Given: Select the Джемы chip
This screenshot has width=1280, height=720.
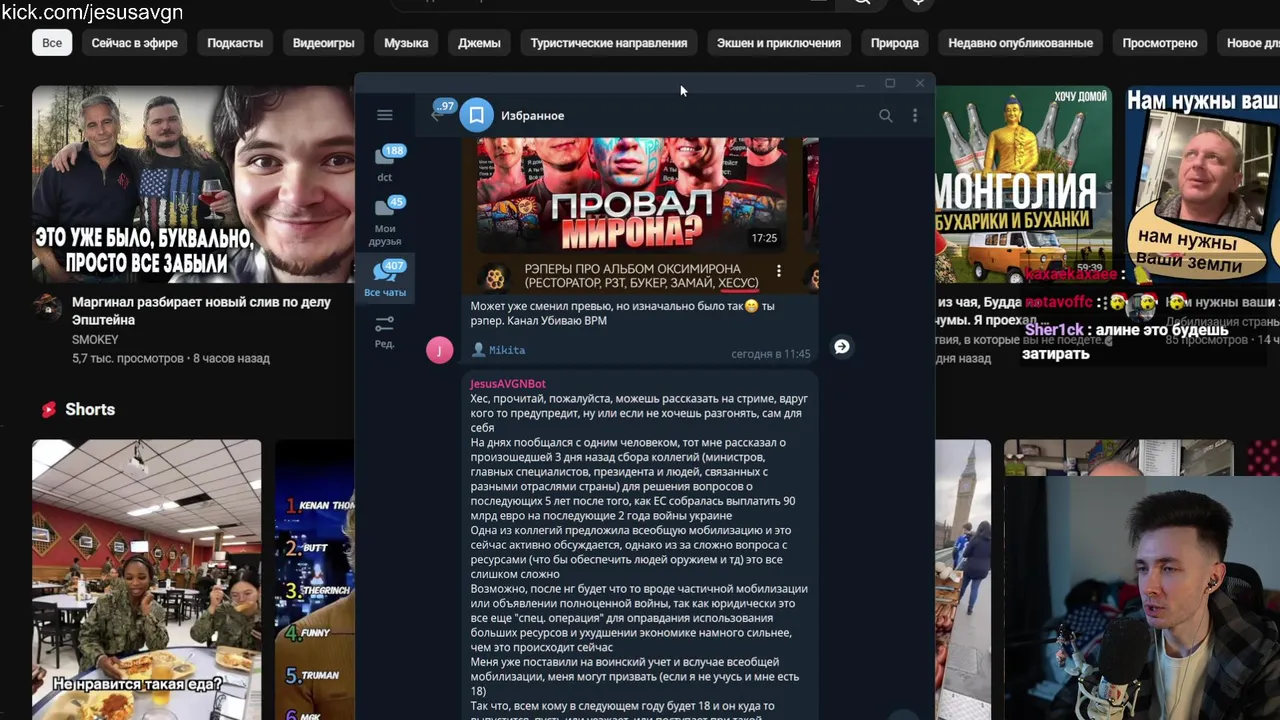Looking at the screenshot, I should click(x=479, y=43).
